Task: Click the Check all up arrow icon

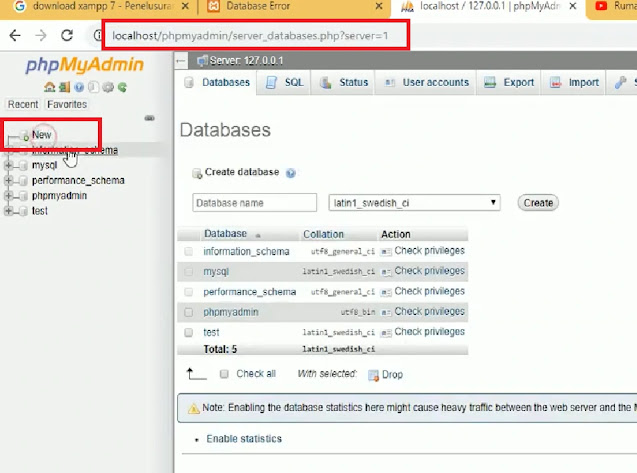Action: pos(196,374)
